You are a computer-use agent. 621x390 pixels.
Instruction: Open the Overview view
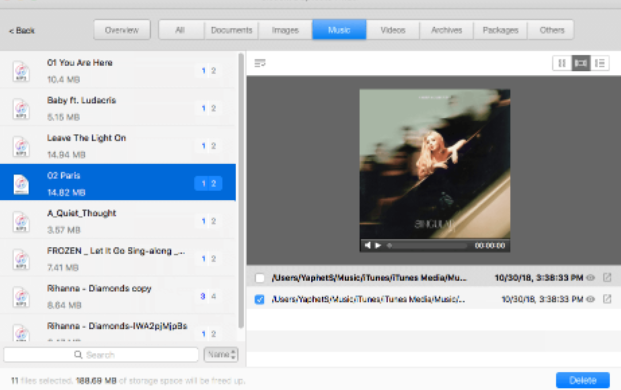click(122, 30)
